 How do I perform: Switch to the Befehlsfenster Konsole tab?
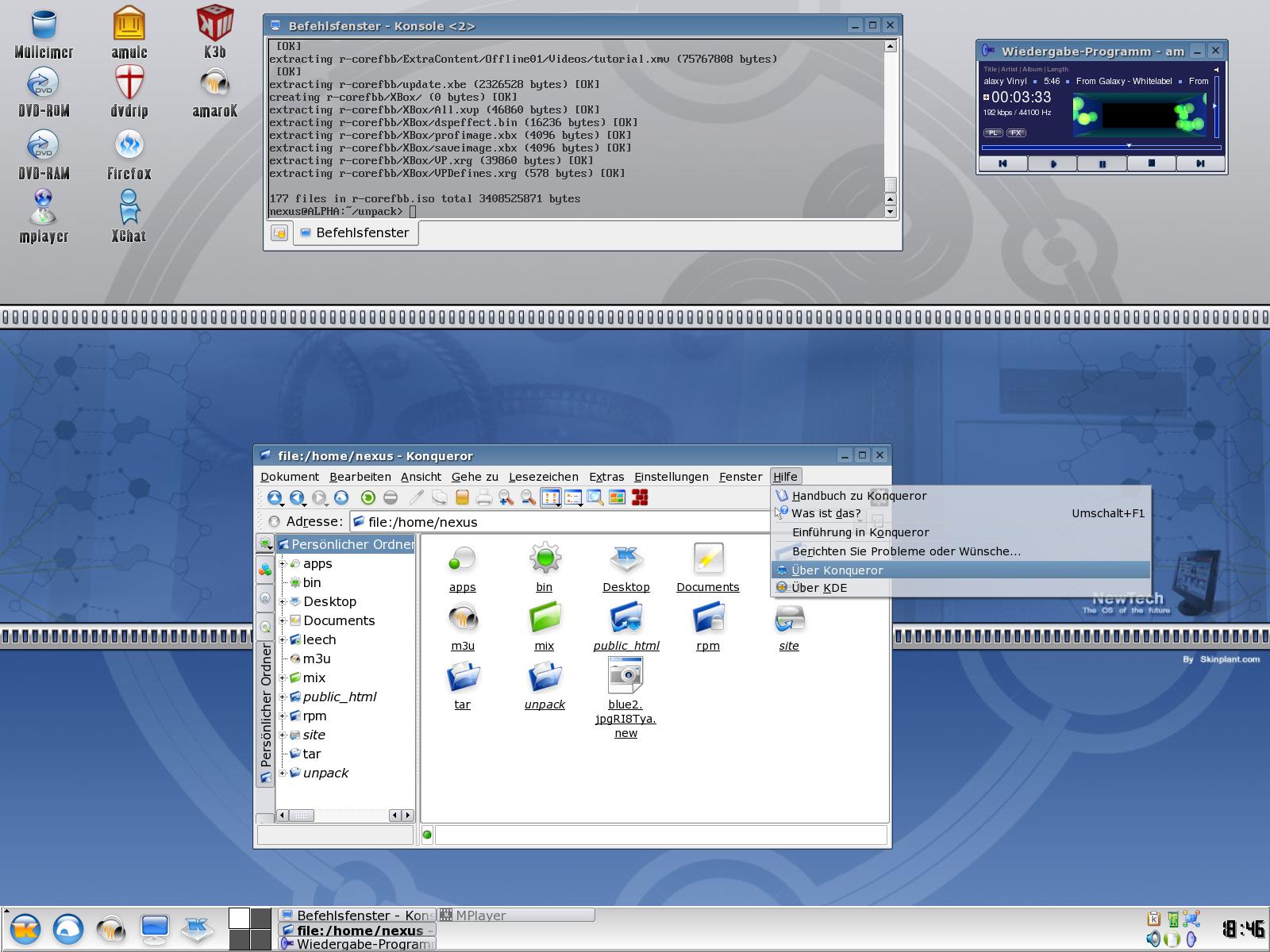pyautogui.click(x=356, y=232)
